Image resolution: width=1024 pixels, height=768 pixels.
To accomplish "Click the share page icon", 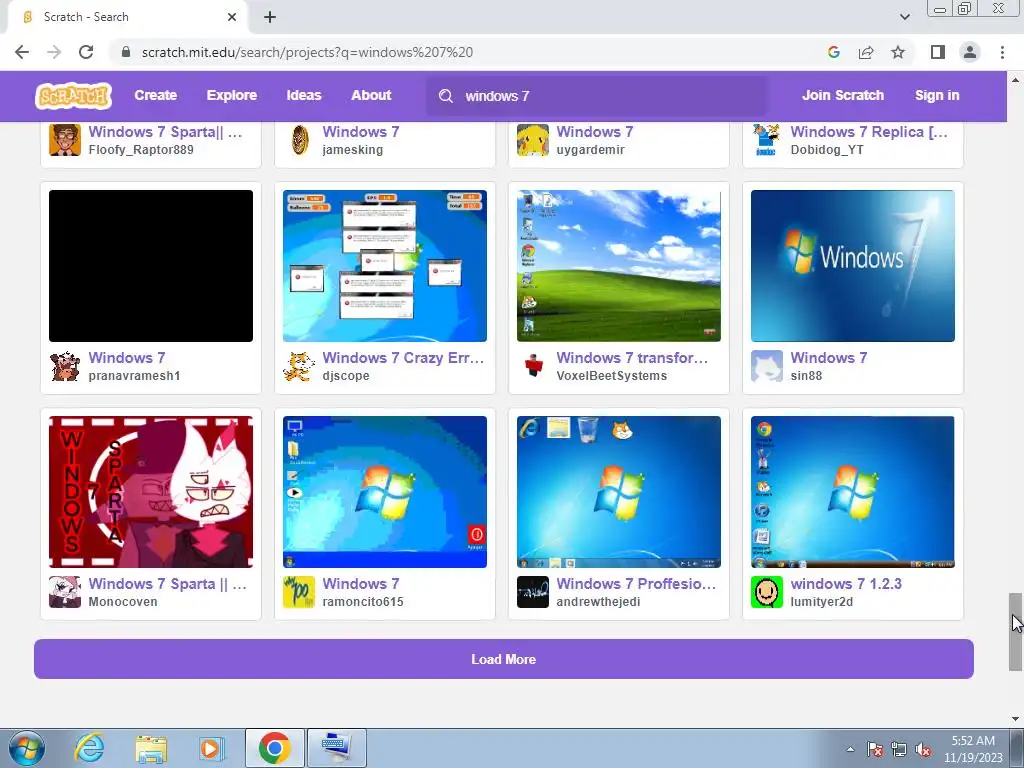I will [x=866, y=52].
